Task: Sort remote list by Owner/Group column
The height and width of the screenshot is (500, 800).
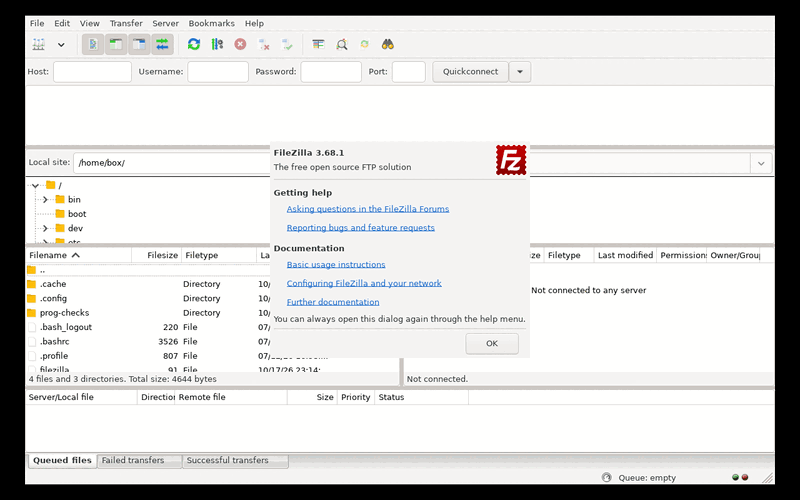Action: point(734,255)
